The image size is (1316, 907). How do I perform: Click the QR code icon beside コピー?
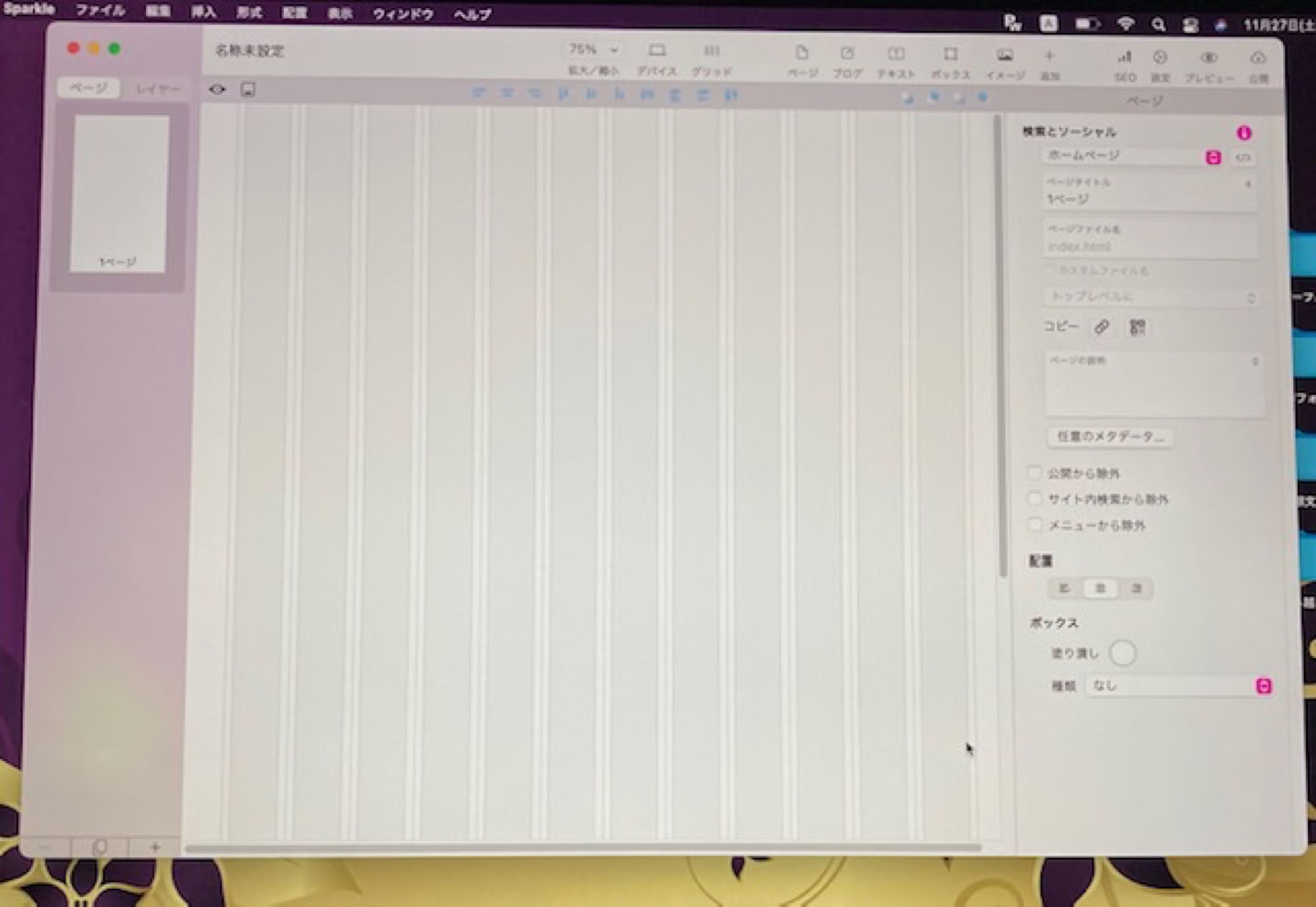[1137, 328]
